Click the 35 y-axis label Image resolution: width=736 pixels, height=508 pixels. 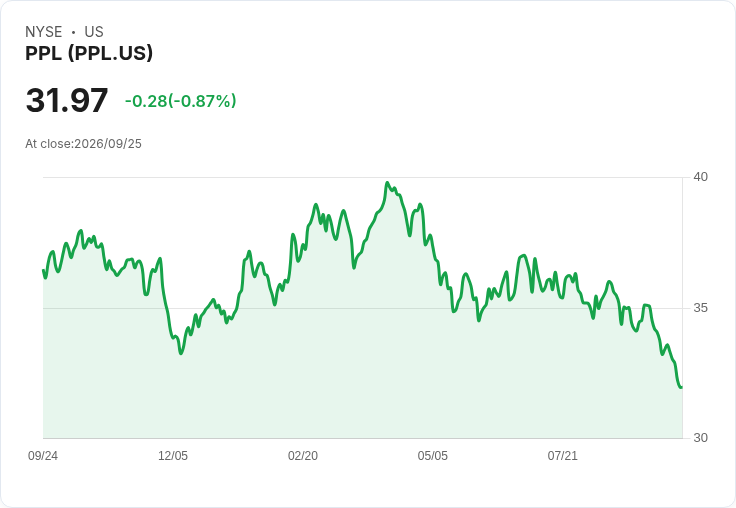point(700,308)
